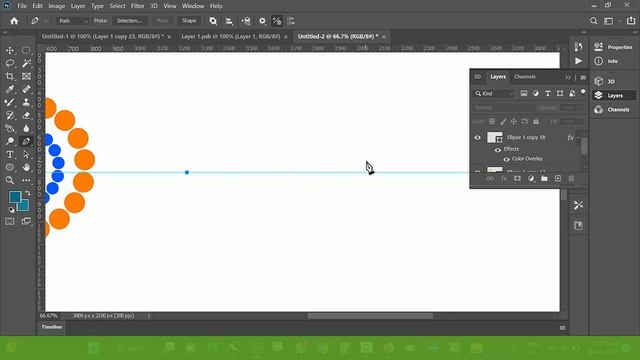Select the Dodge tool
640x360 pixels.
pos(10,142)
